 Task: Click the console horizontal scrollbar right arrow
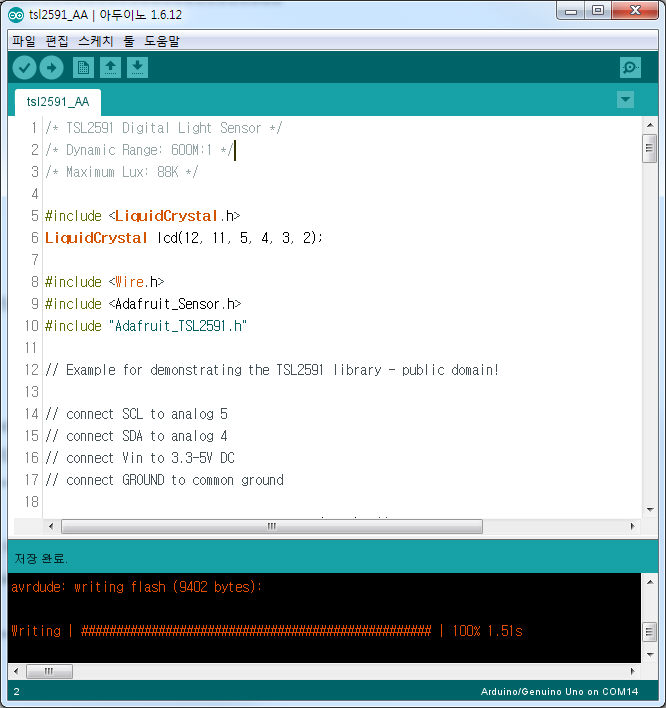(x=632, y=671)
